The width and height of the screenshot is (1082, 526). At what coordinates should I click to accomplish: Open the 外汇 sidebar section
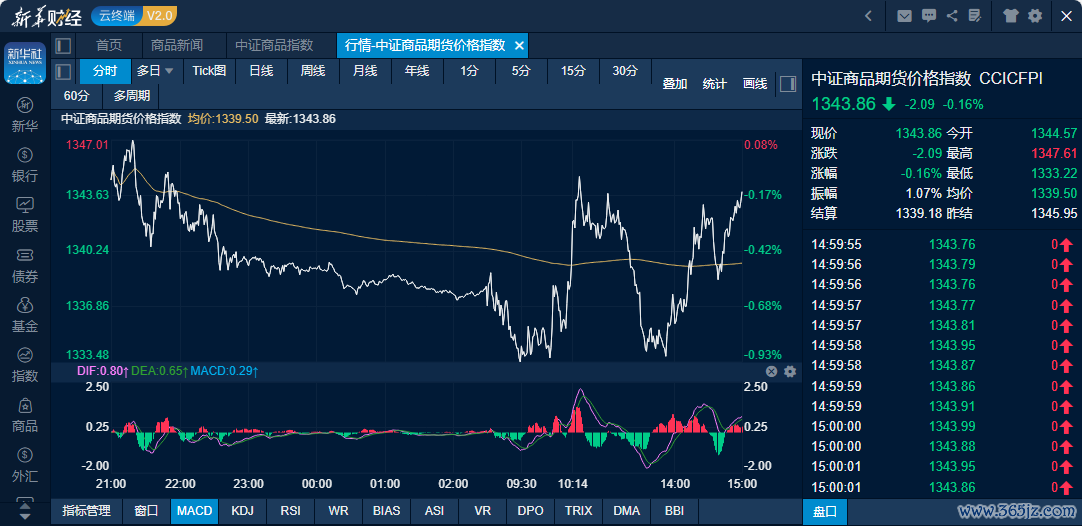point(25,466)
